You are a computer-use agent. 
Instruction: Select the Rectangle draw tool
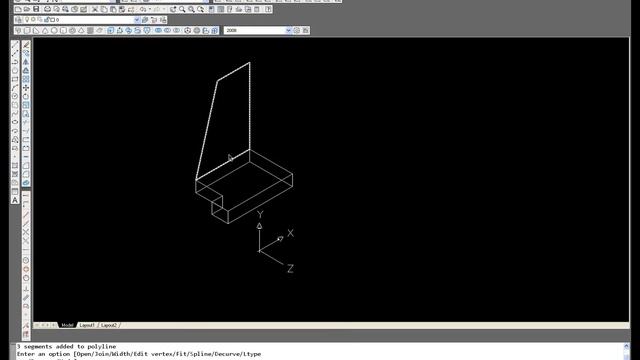[15, 79]
